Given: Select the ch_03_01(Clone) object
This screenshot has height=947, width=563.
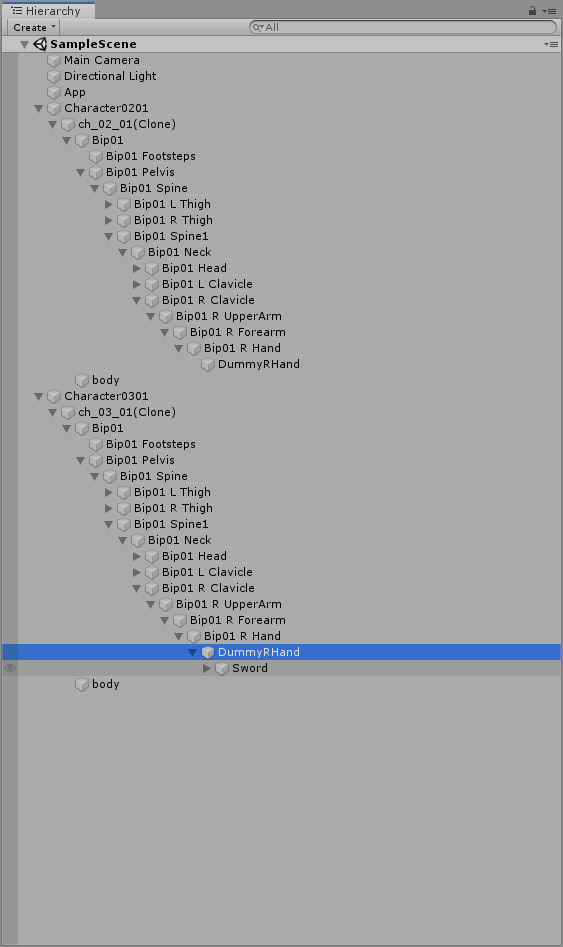Looking at the screenshot, I should (x=127, y=413).
